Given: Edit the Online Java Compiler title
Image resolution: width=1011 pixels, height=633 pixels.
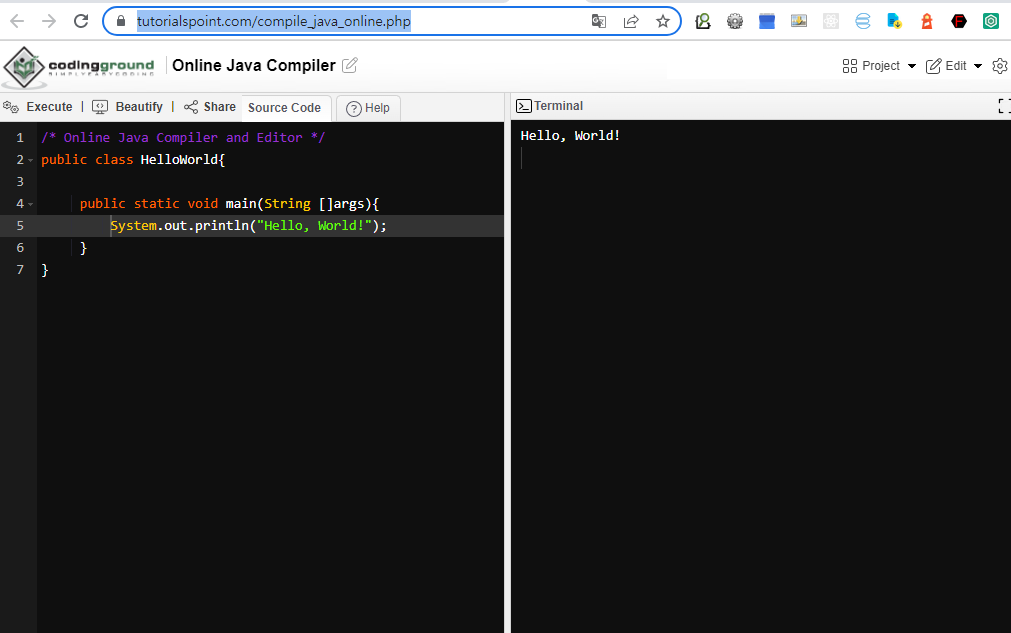Looking at the screenshot, I should point(349,65).
